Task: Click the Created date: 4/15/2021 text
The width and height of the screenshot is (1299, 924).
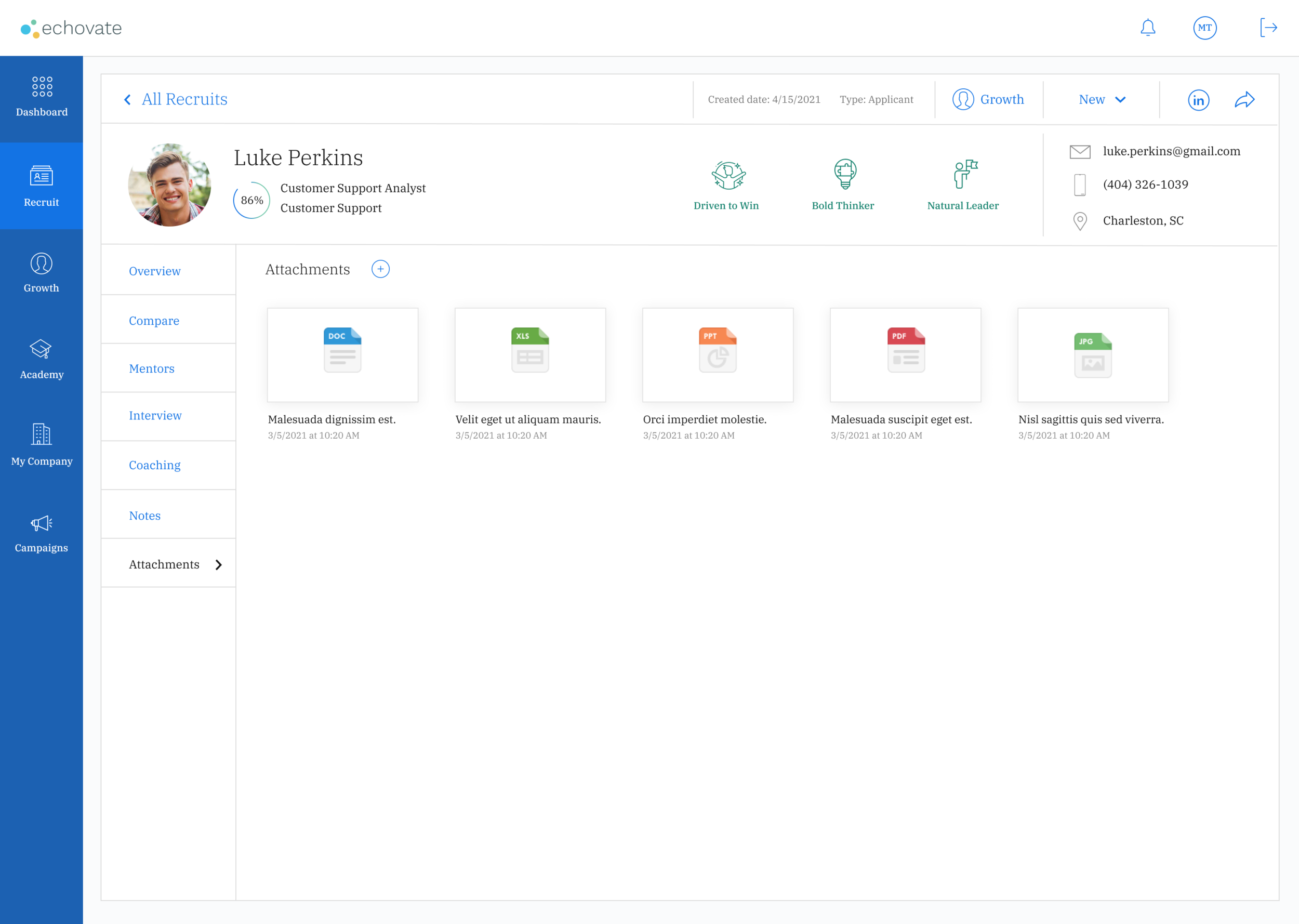Action: point(764,100)
